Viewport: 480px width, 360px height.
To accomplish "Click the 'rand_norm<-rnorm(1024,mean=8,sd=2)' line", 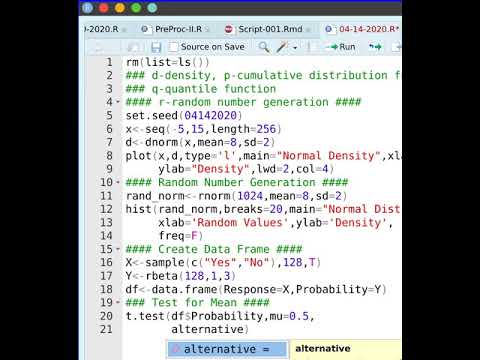I will tap(236, 196).
